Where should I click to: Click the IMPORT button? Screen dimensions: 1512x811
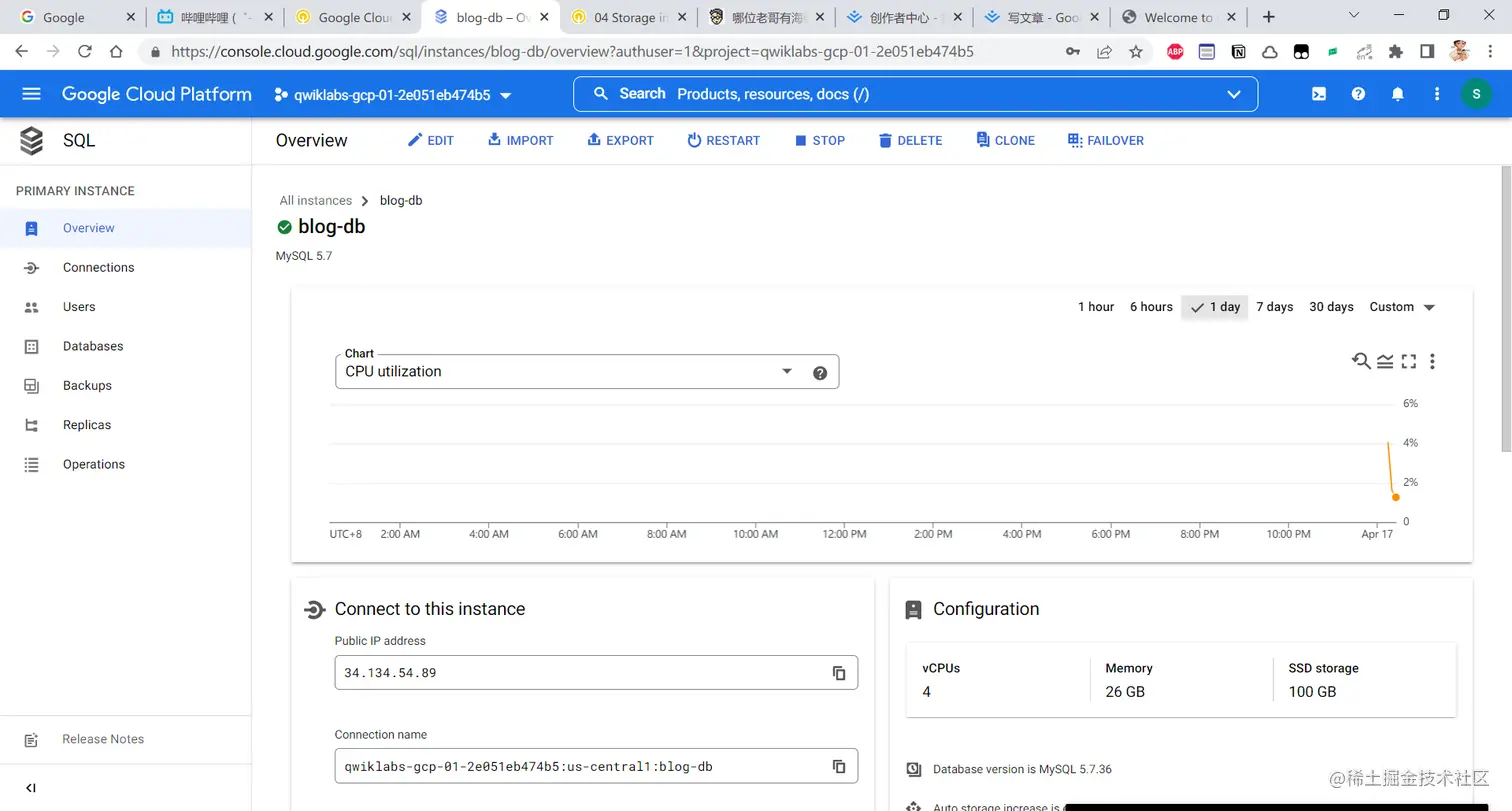(x=520, y=141)
